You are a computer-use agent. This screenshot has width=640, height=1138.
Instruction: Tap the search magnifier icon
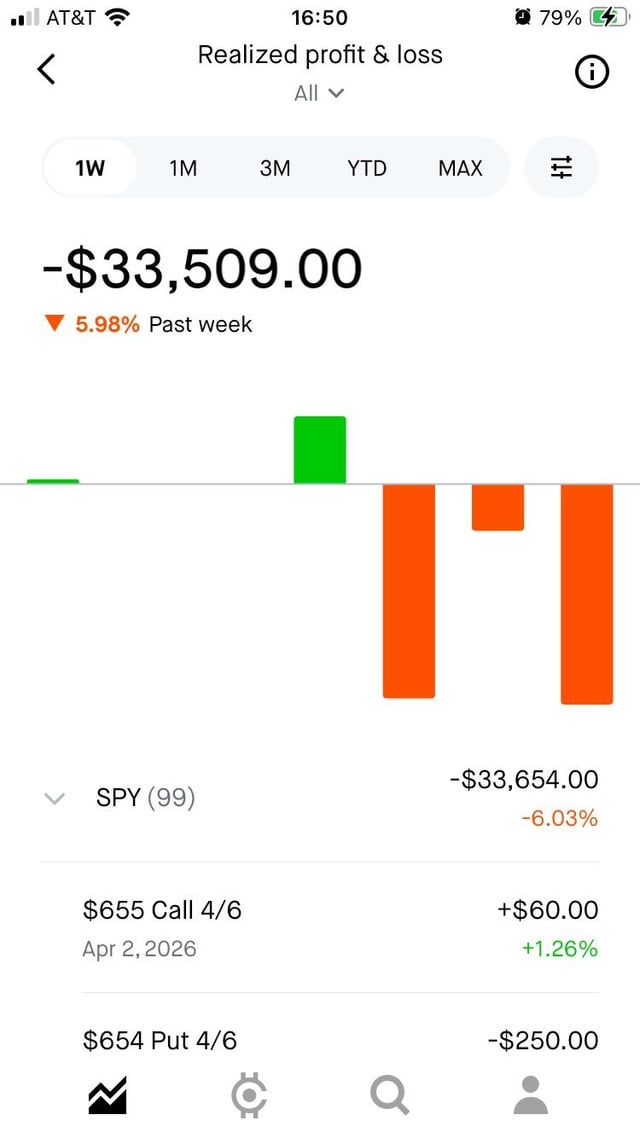coord(390,1096)
